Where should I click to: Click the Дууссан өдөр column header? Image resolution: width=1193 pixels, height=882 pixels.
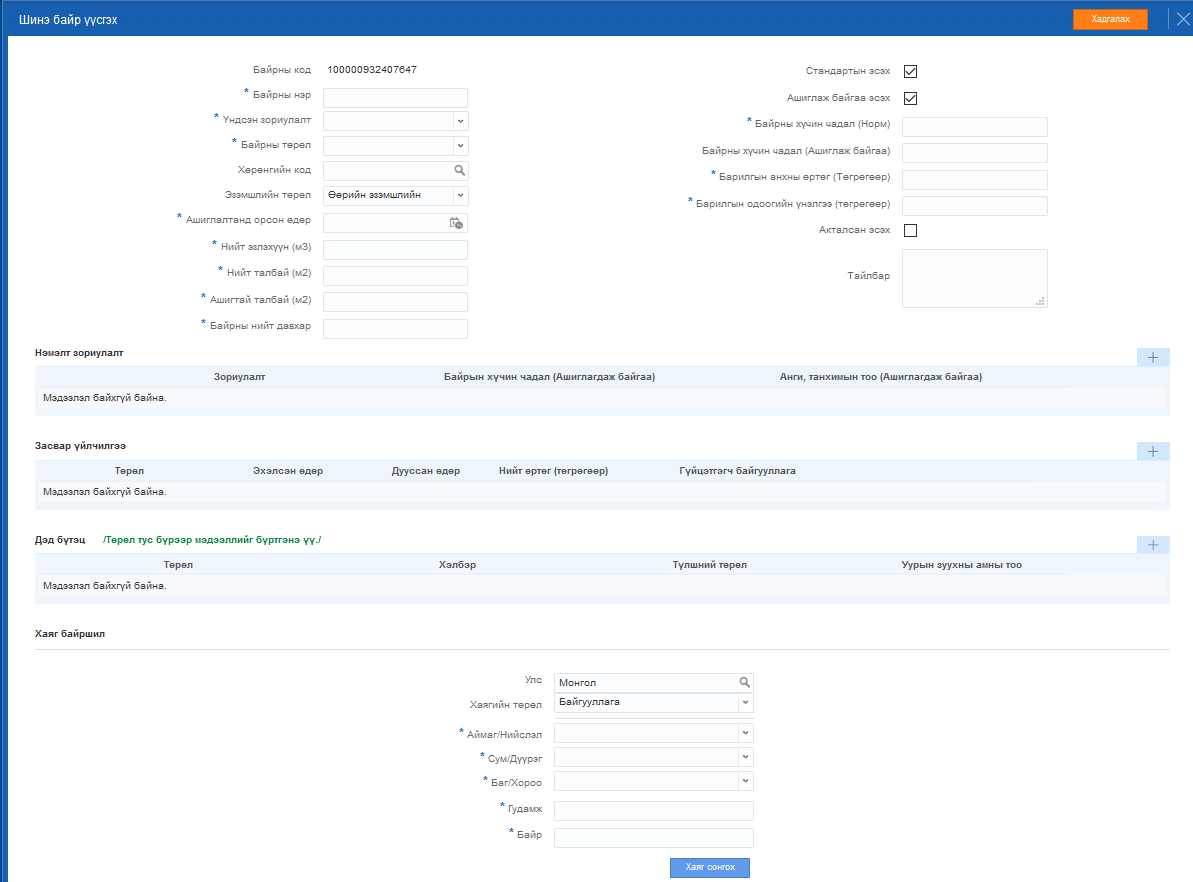(x=426, y=471)
